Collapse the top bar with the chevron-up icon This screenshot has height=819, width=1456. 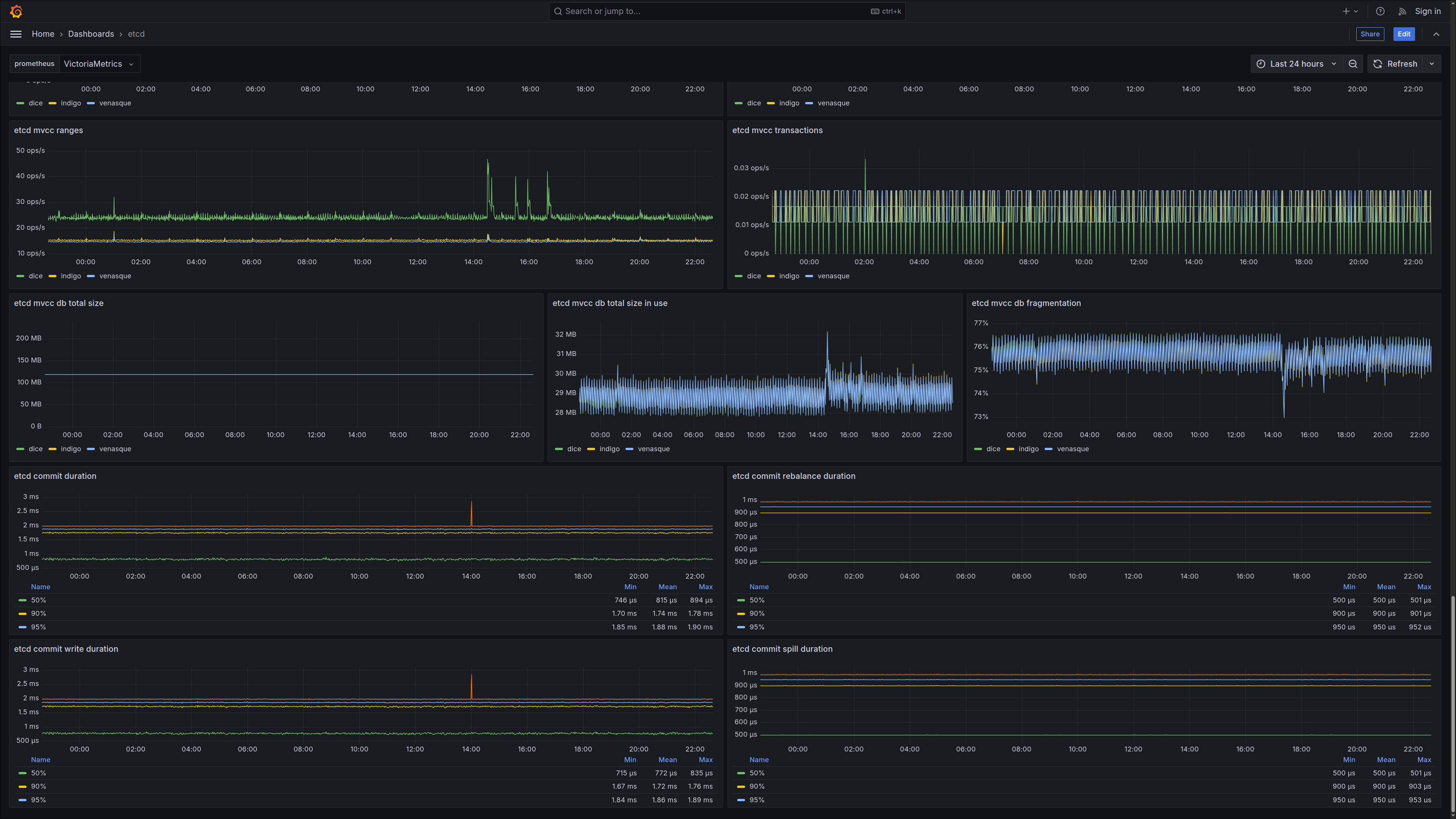pyautogui.click(x=1436, y=34)
